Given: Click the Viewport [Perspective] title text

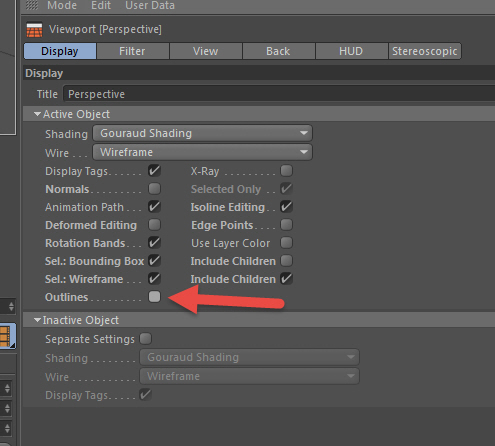Looking at the screenshot, I should (x=105, y=29).
